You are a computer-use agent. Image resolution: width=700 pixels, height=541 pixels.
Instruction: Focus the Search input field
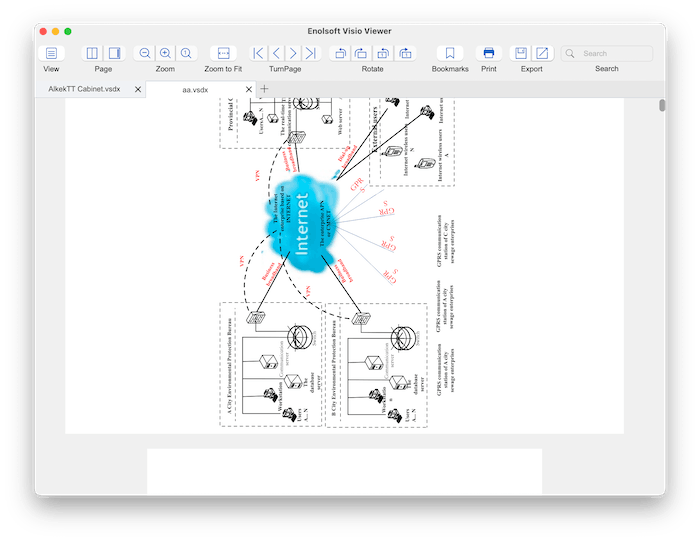point(614,53)
